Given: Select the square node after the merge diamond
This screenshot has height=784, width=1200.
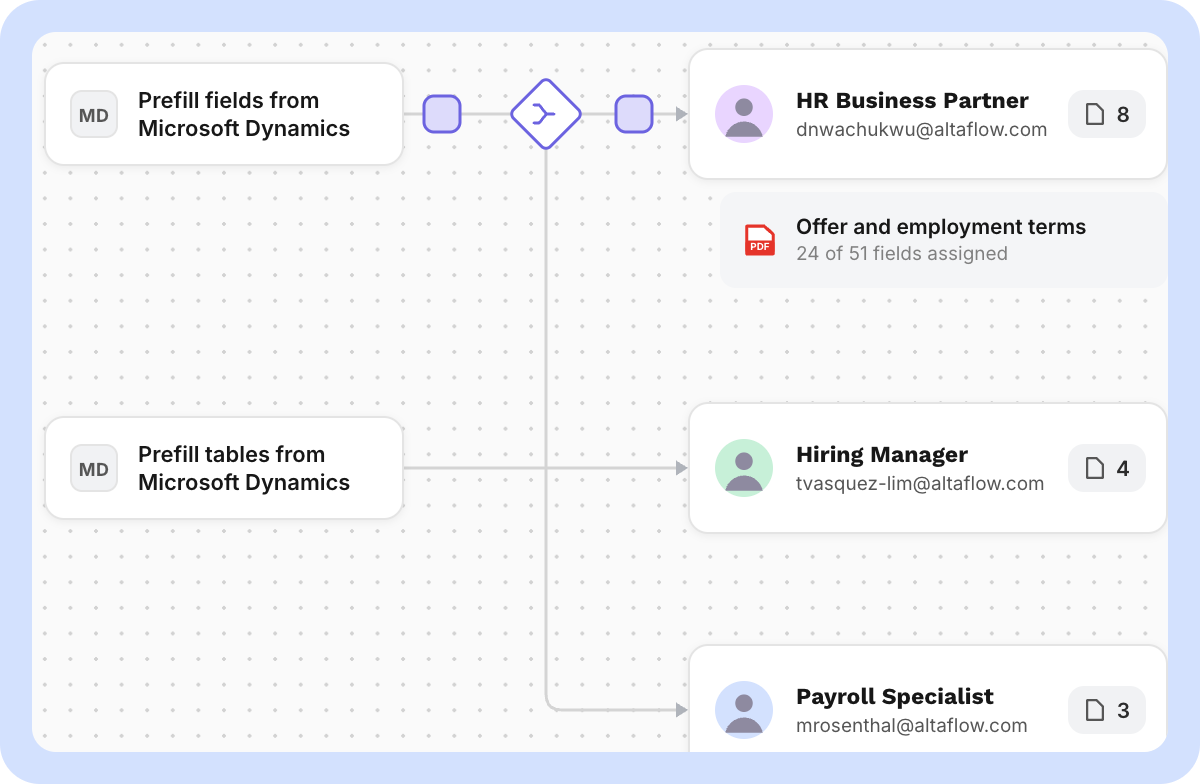Looking at the screenshot, I should [633, 114].
